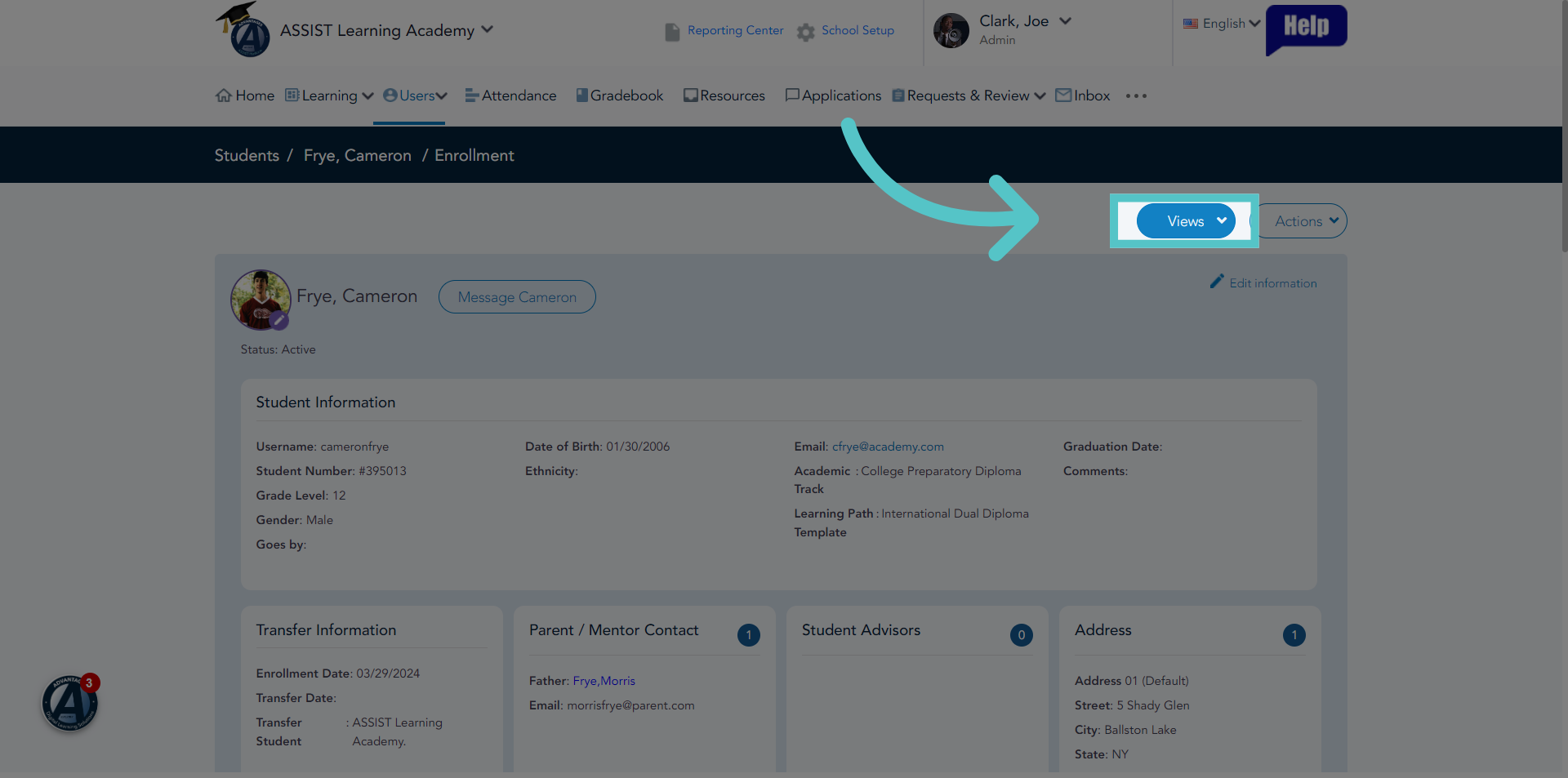Open the floating ASSIST badge with notifications
Screen dimensions: 1568x778
[x=70, y=702]
